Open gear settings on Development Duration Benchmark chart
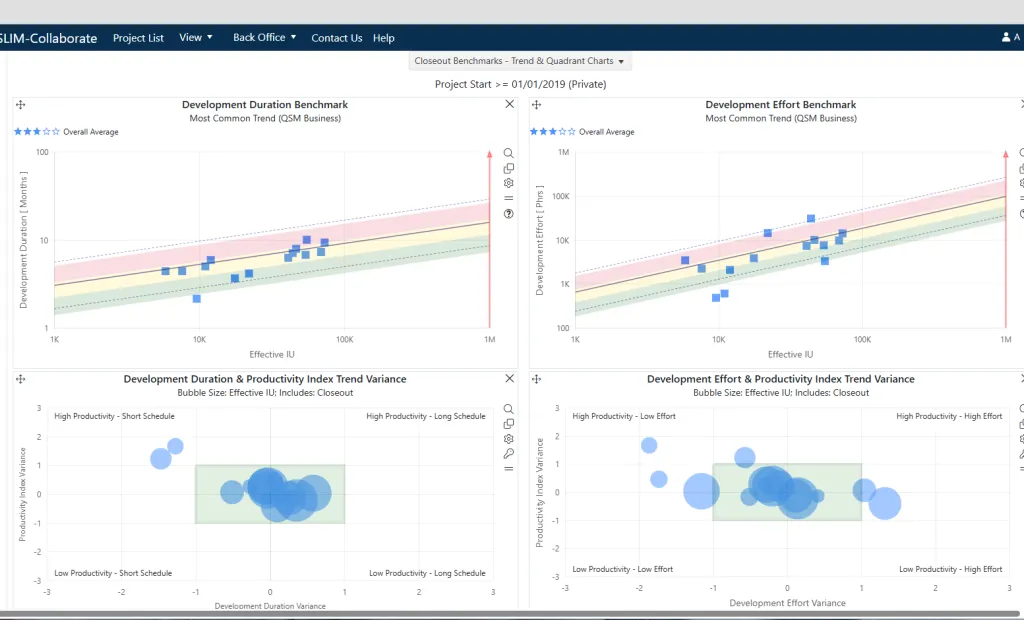The height and width of the screenshot is (620, 1024). [x=508, y=184]
